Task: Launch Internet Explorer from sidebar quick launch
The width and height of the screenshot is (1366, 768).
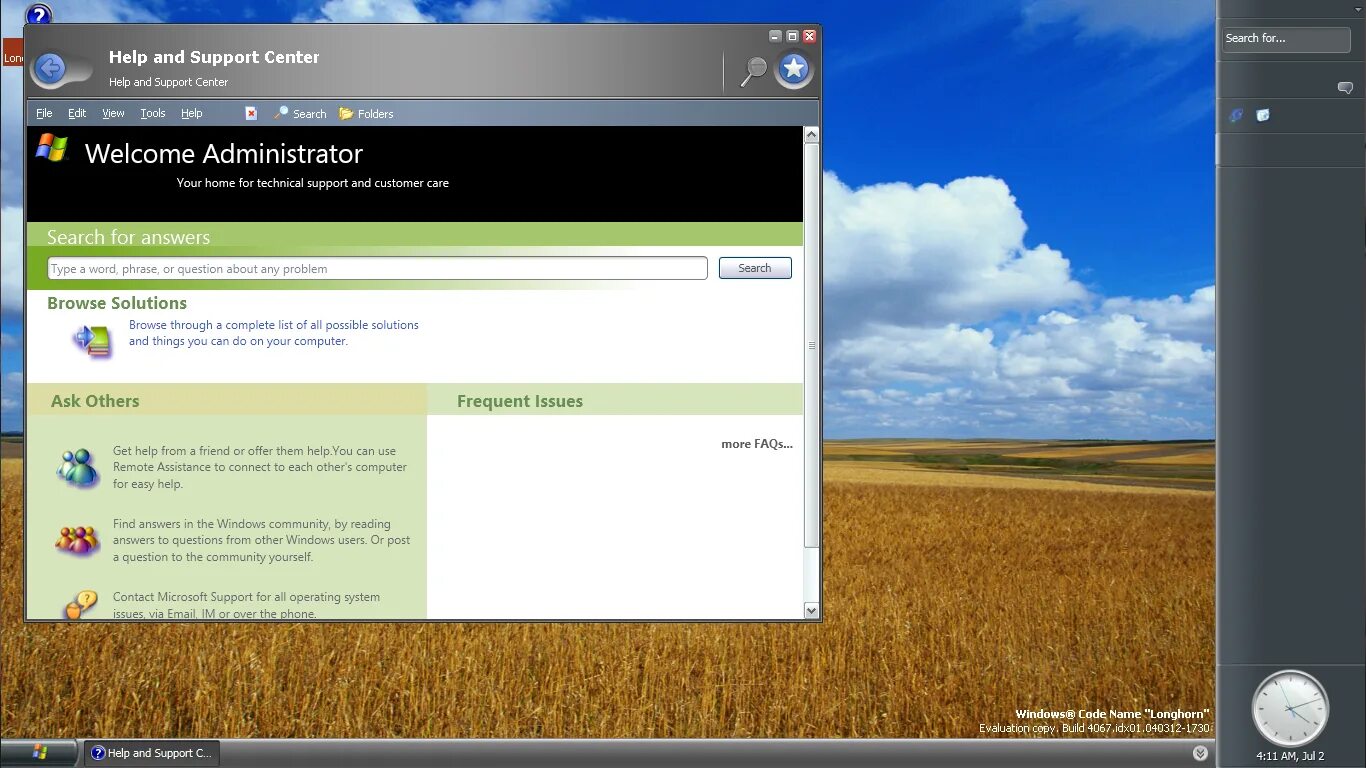Action: coord(1236,115)
